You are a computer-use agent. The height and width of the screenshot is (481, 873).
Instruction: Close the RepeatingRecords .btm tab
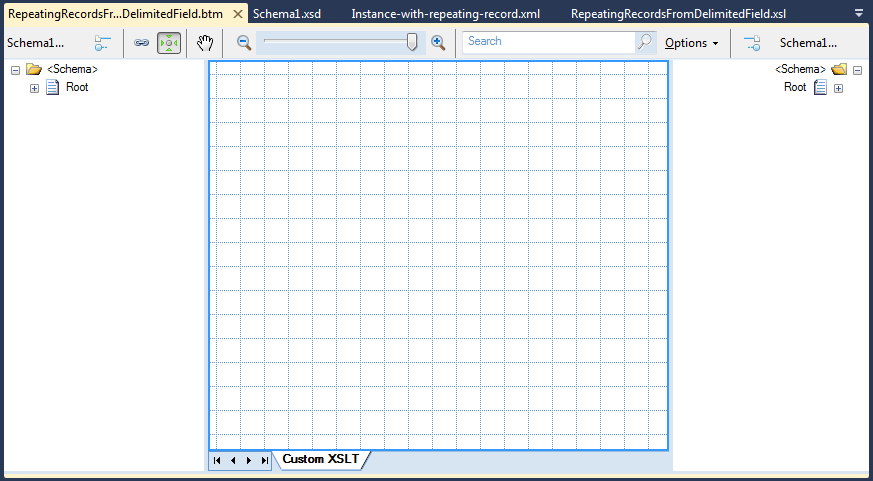point(238,14)
